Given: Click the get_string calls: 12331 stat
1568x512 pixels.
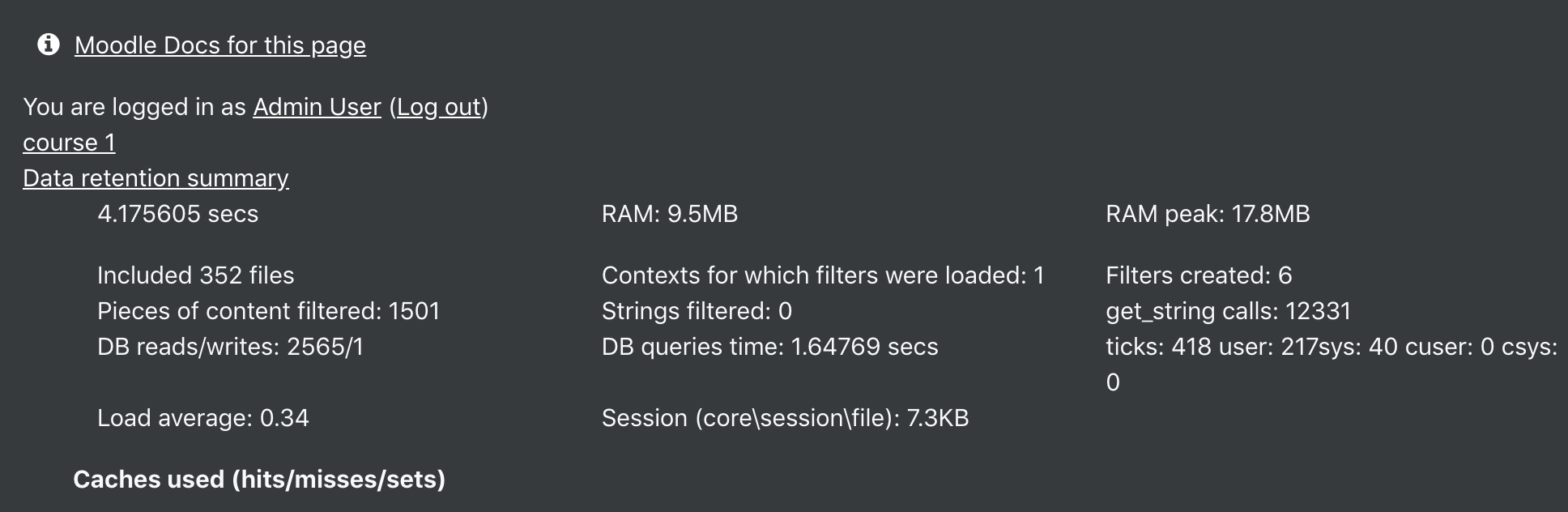Looking at the screenshot, I should (x=1229, y=311).
